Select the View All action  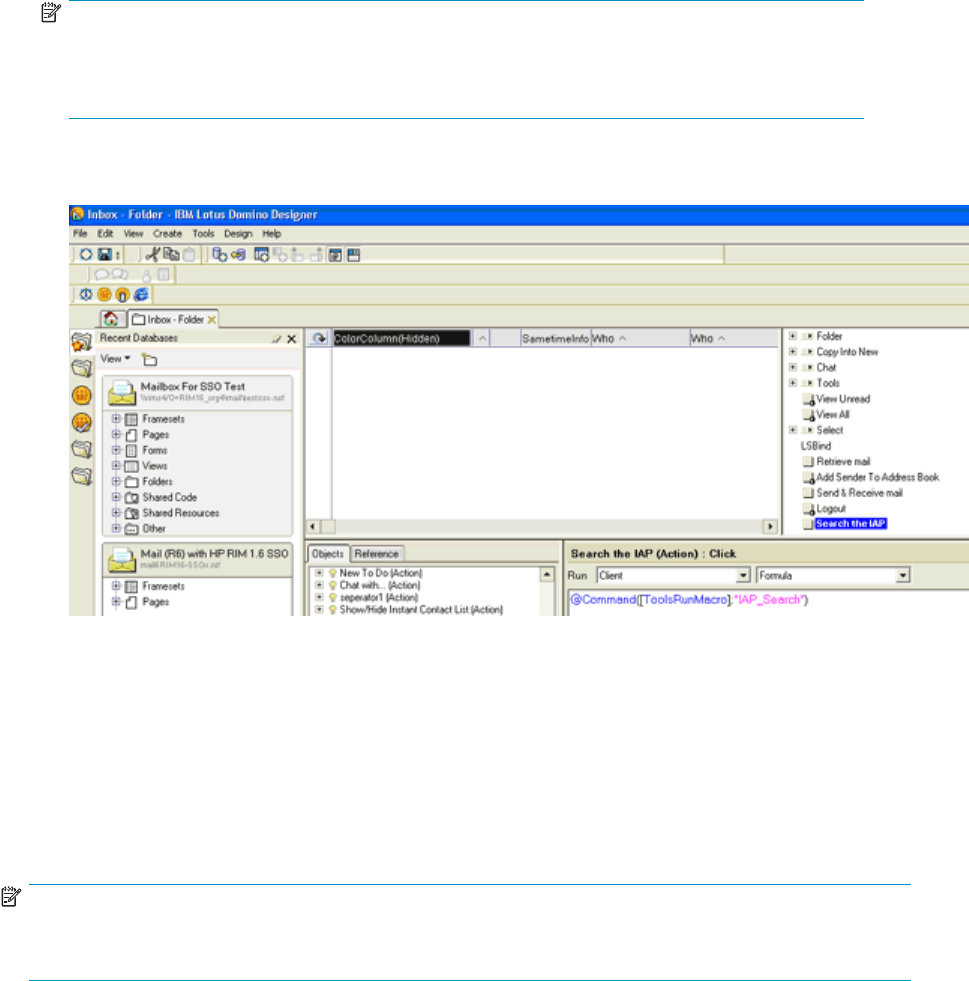tap(833, 414)
